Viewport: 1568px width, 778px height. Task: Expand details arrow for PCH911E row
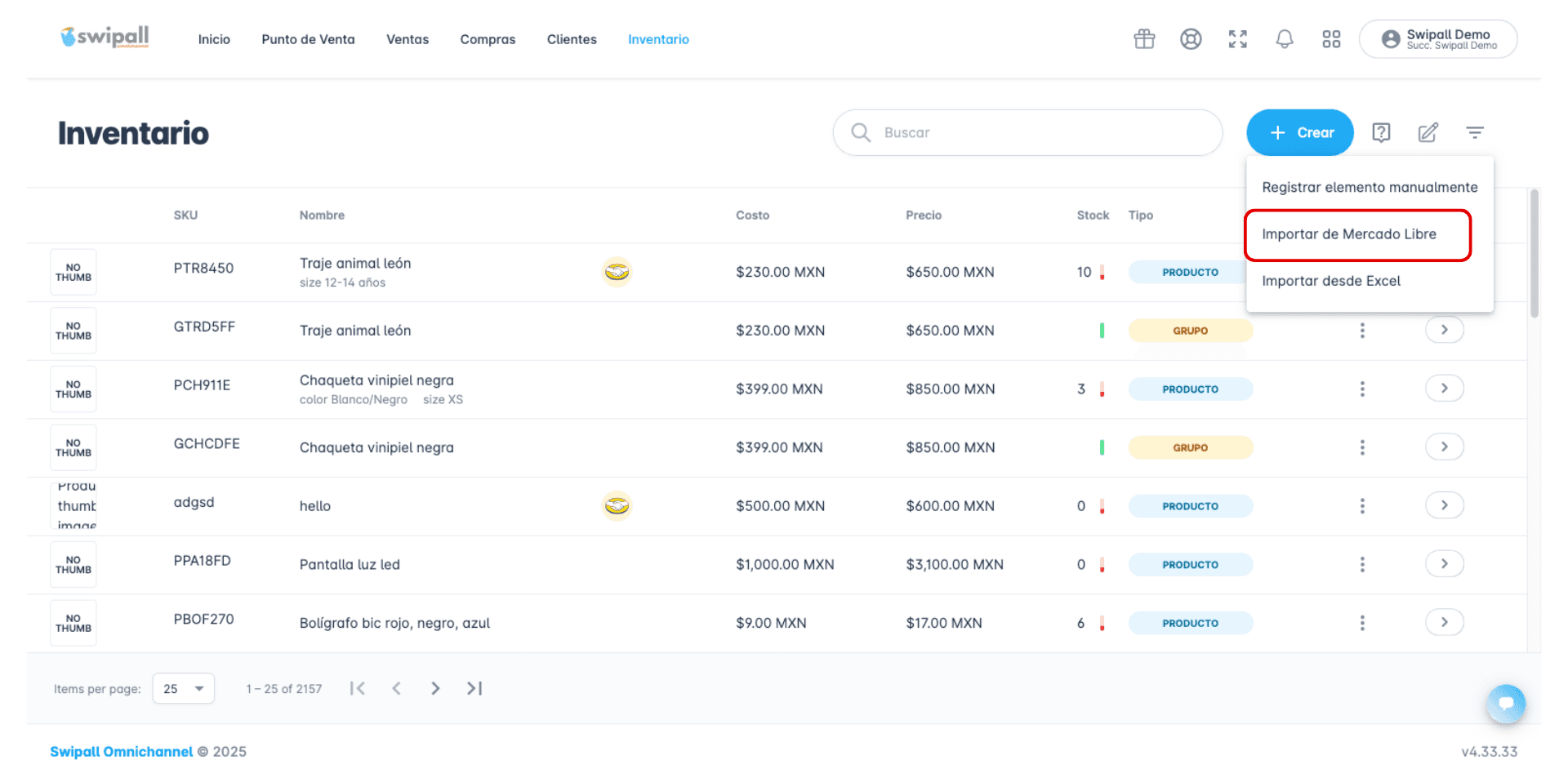click(1444, 388)
